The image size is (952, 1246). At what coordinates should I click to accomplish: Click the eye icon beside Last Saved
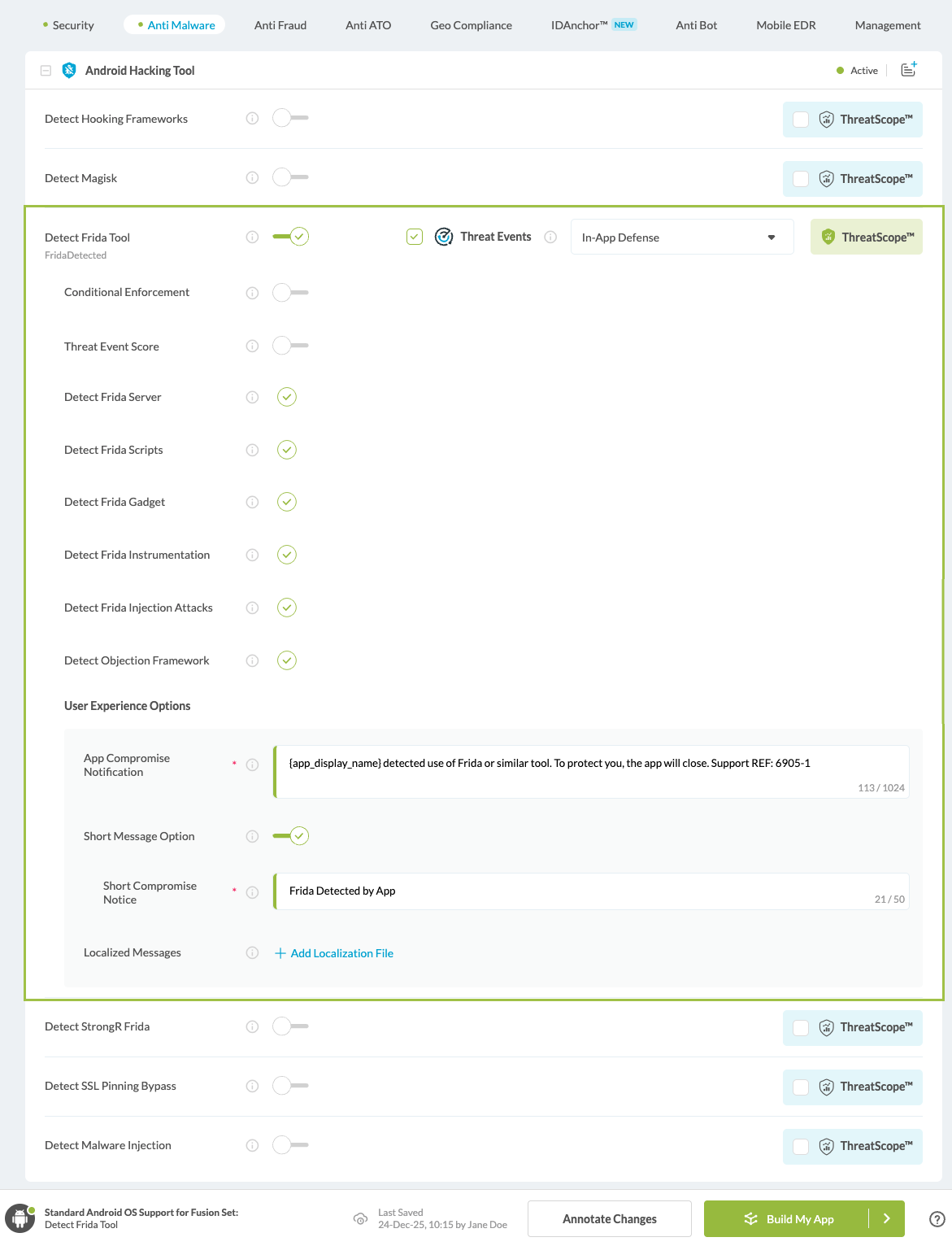361,1219
